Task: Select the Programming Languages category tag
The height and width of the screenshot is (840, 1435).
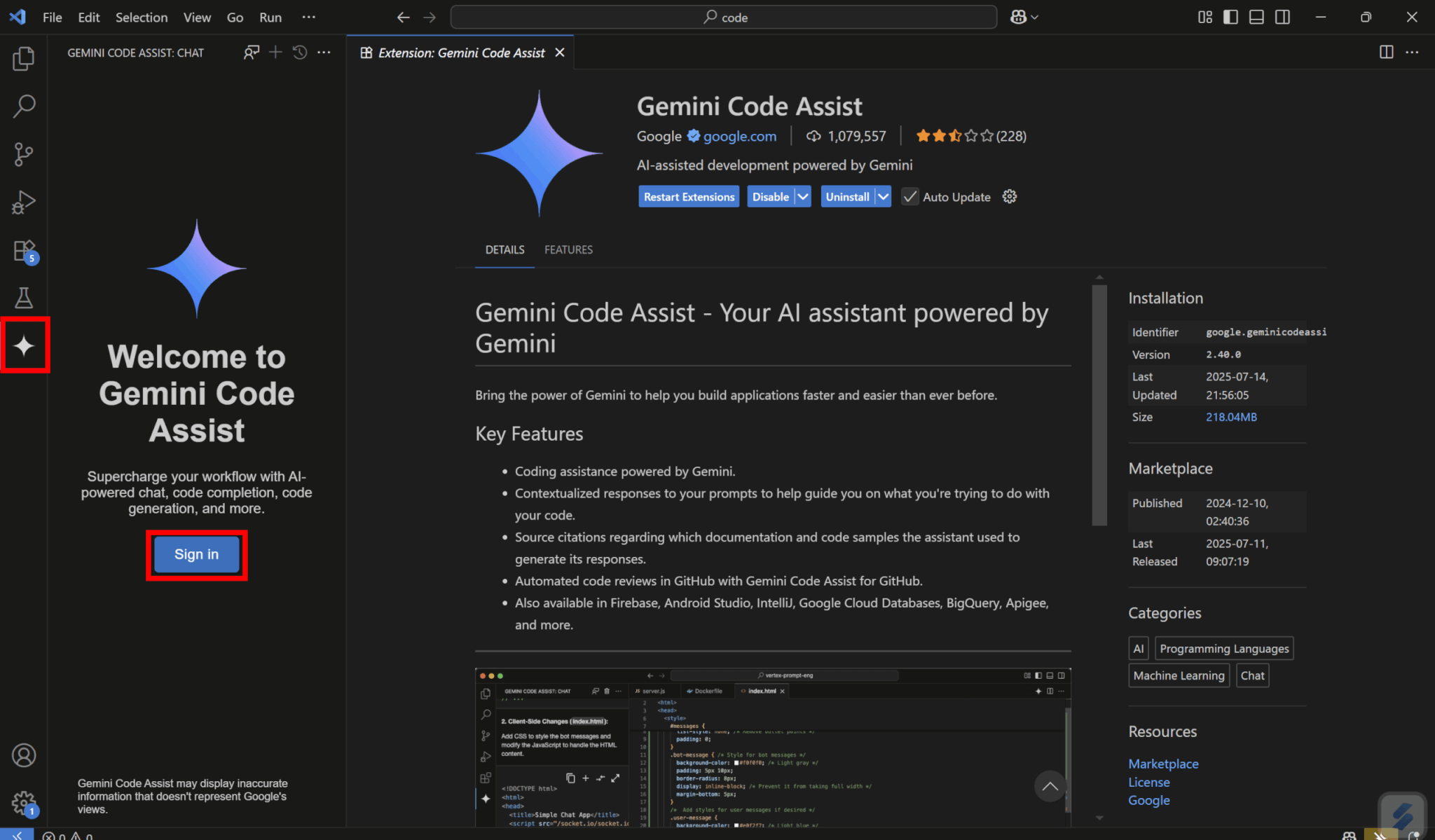Action: pyautogui.click(x=1224, y=649)
